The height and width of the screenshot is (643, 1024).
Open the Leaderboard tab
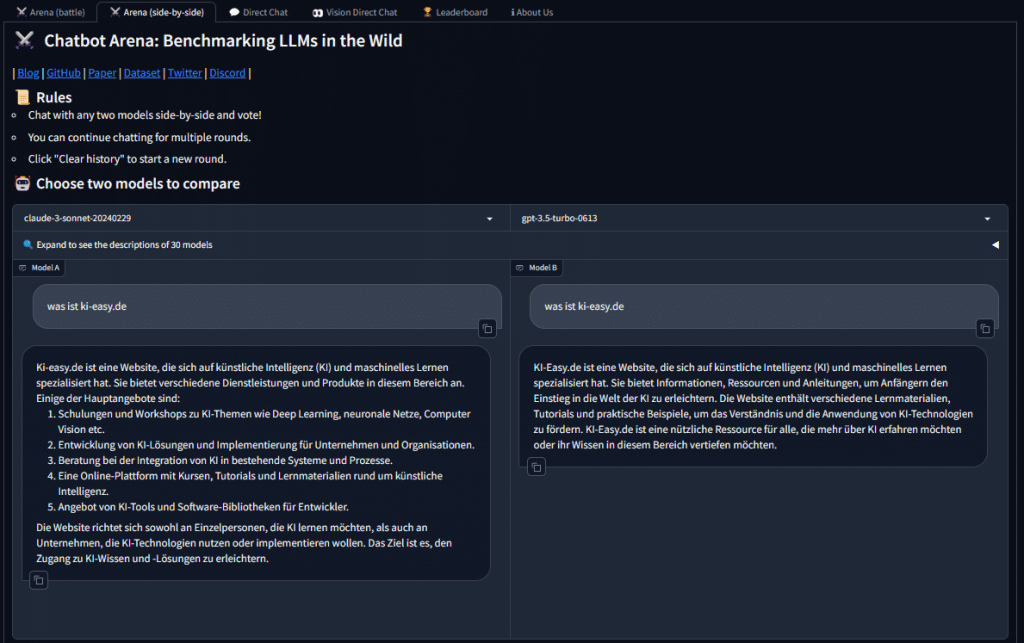[x=455, y=12]
